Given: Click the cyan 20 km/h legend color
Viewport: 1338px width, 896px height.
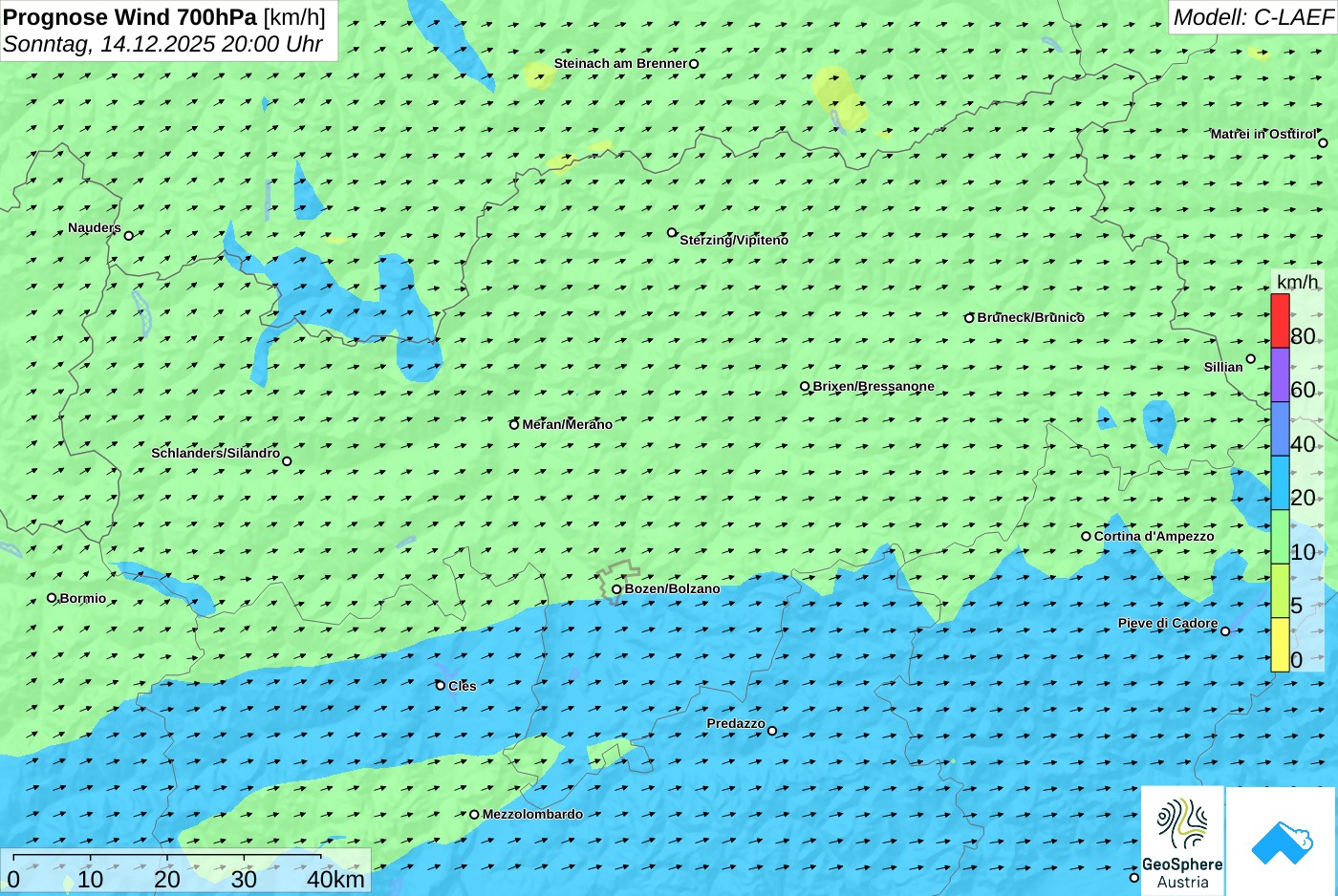Looking at the screenshot, I should click(1280, 482).
